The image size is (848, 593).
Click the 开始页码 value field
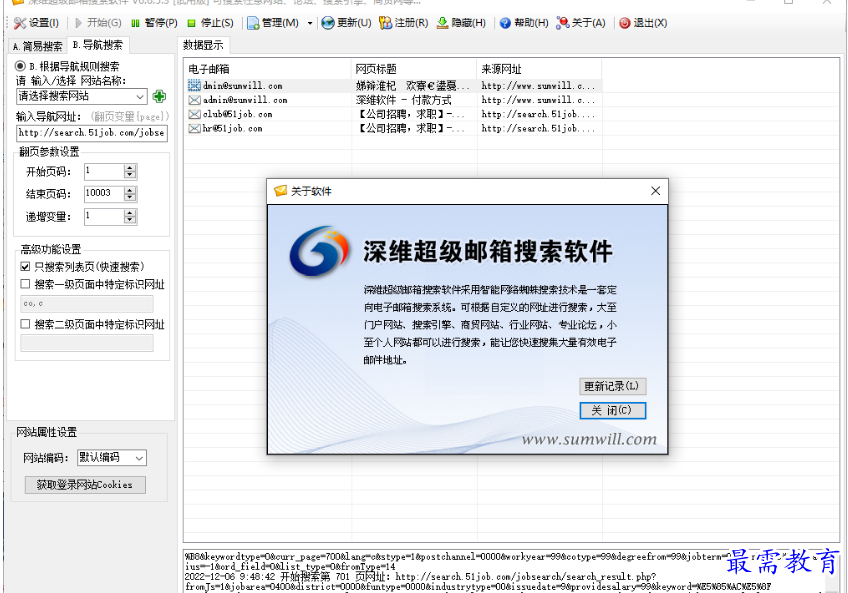pos(104,172)
